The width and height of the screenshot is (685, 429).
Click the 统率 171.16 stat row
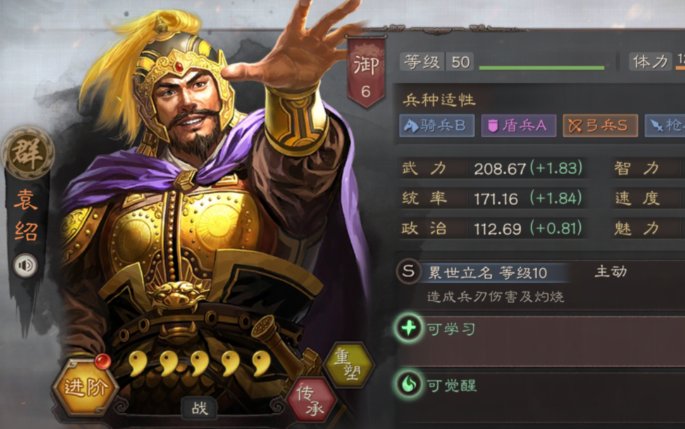493,198
